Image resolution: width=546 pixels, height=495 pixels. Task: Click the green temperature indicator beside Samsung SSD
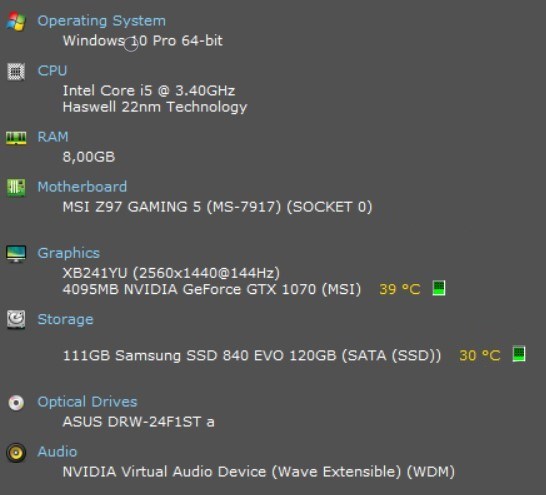(x=519, y=354)
